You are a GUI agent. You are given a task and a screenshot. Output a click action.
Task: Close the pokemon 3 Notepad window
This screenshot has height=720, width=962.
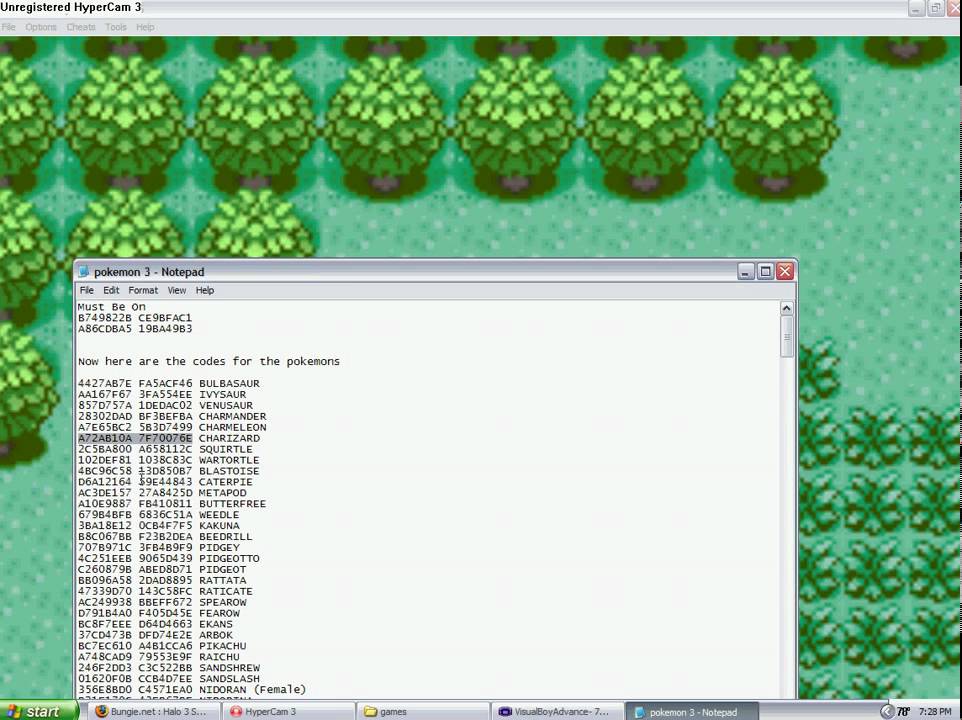[x=785, y=271]
